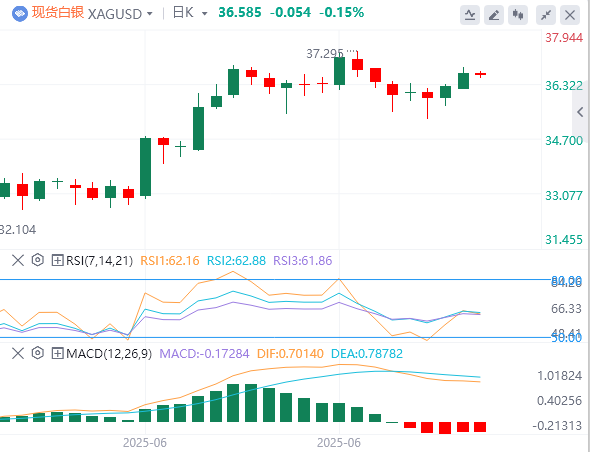Toggle MACD panel expand plus box
The image size is (590, 452).
tap(57, 353)
